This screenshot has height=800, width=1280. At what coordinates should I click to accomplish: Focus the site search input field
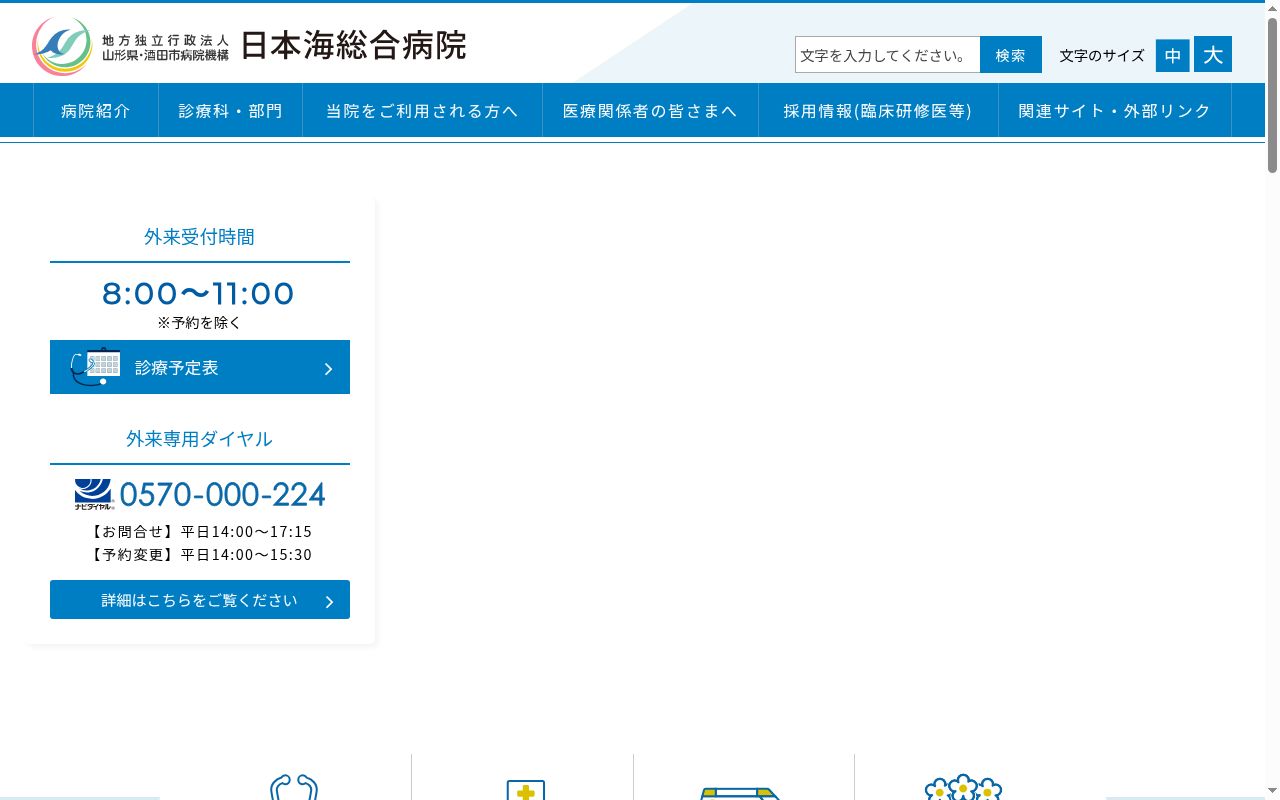point(887,55)
